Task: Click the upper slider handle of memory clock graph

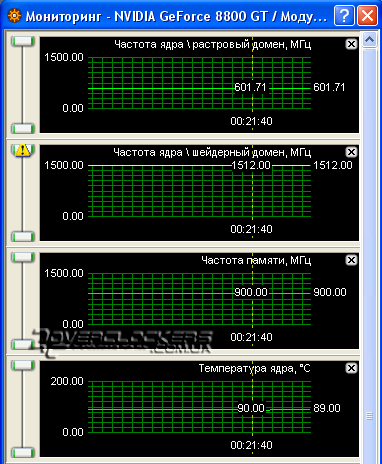Action: (23, 257)
